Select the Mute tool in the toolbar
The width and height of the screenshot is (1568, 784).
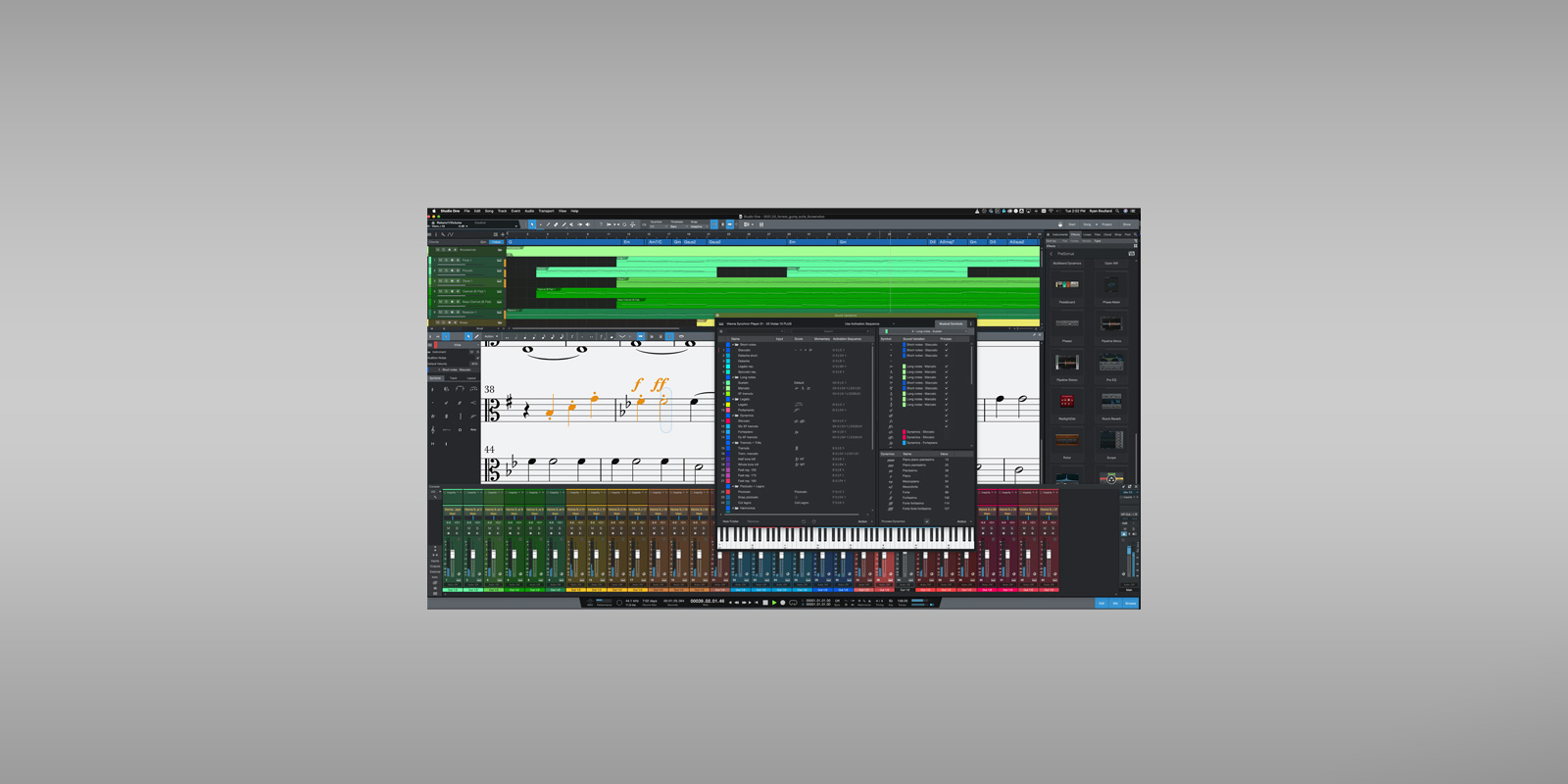click(571, 224)
